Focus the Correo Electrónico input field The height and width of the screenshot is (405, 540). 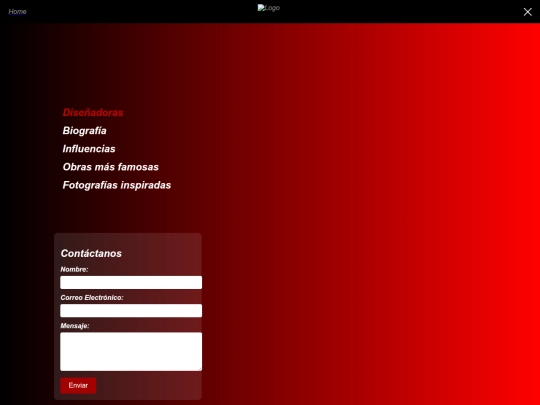click(x=131, y=311)
